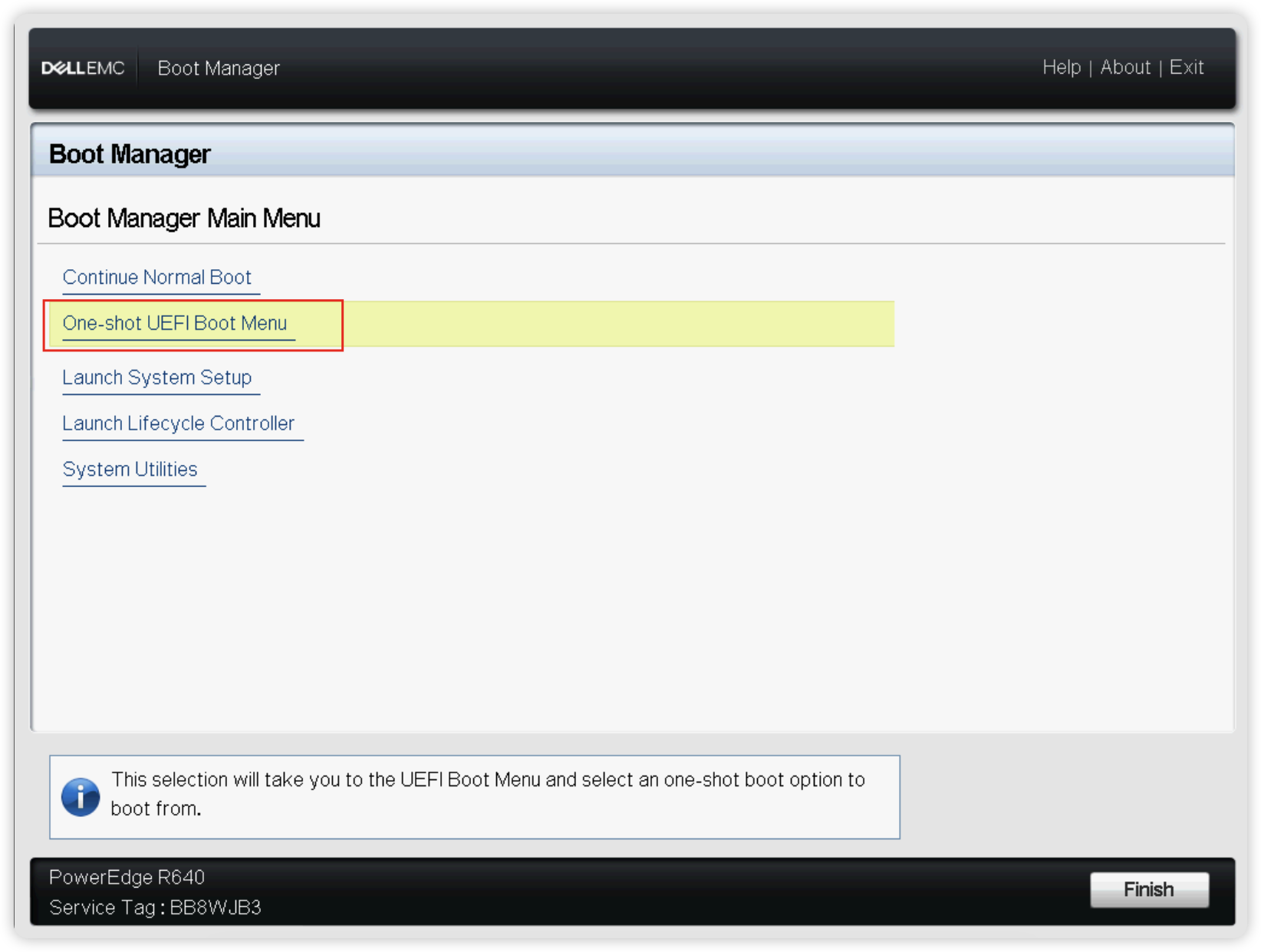Image resolution: width=1261 pixels, height=952 pixels.
Task: Click Boot Manager title beside the Dell logo
Action: [x=219, y=68]
